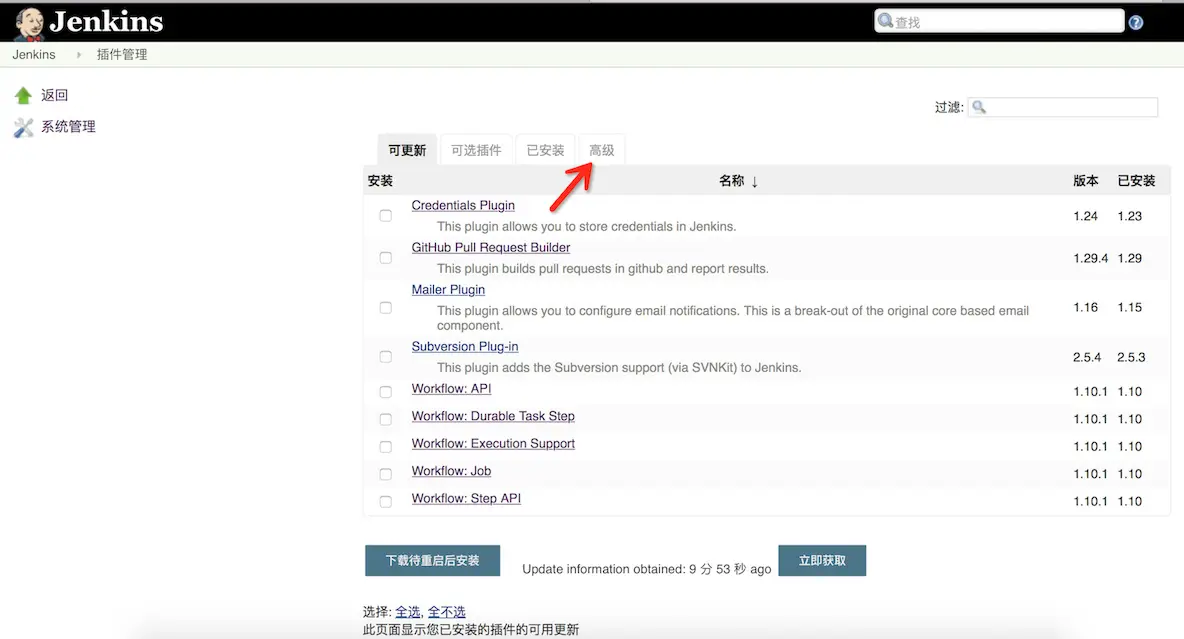The image size is (1184, 639).
Task: Click the Subversion Plug-in description text
Action: tap(619, 368)
